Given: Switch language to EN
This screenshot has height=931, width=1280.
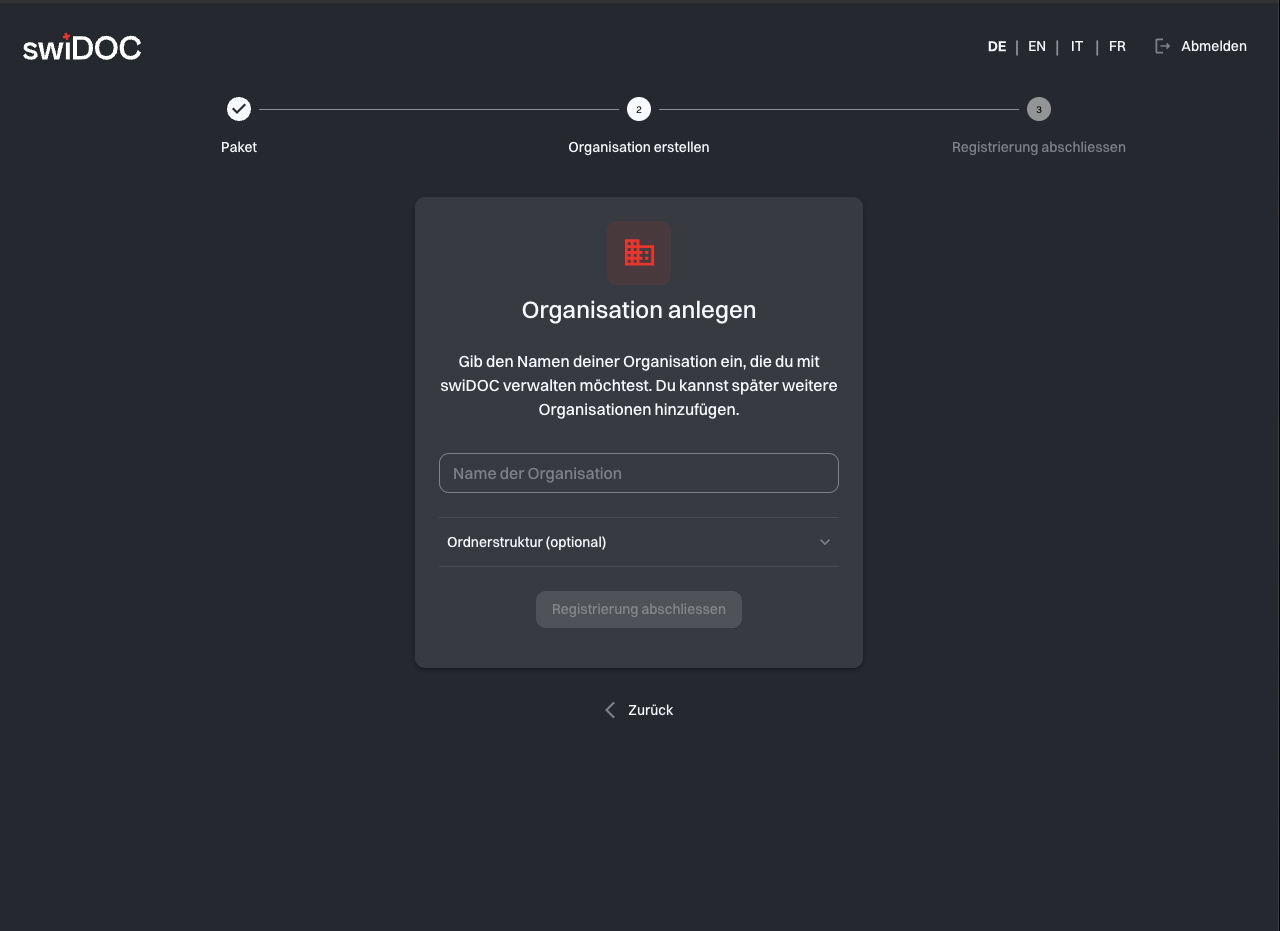Looking at the screenshot, I should pyautogui.click(x=1037, y=46).
